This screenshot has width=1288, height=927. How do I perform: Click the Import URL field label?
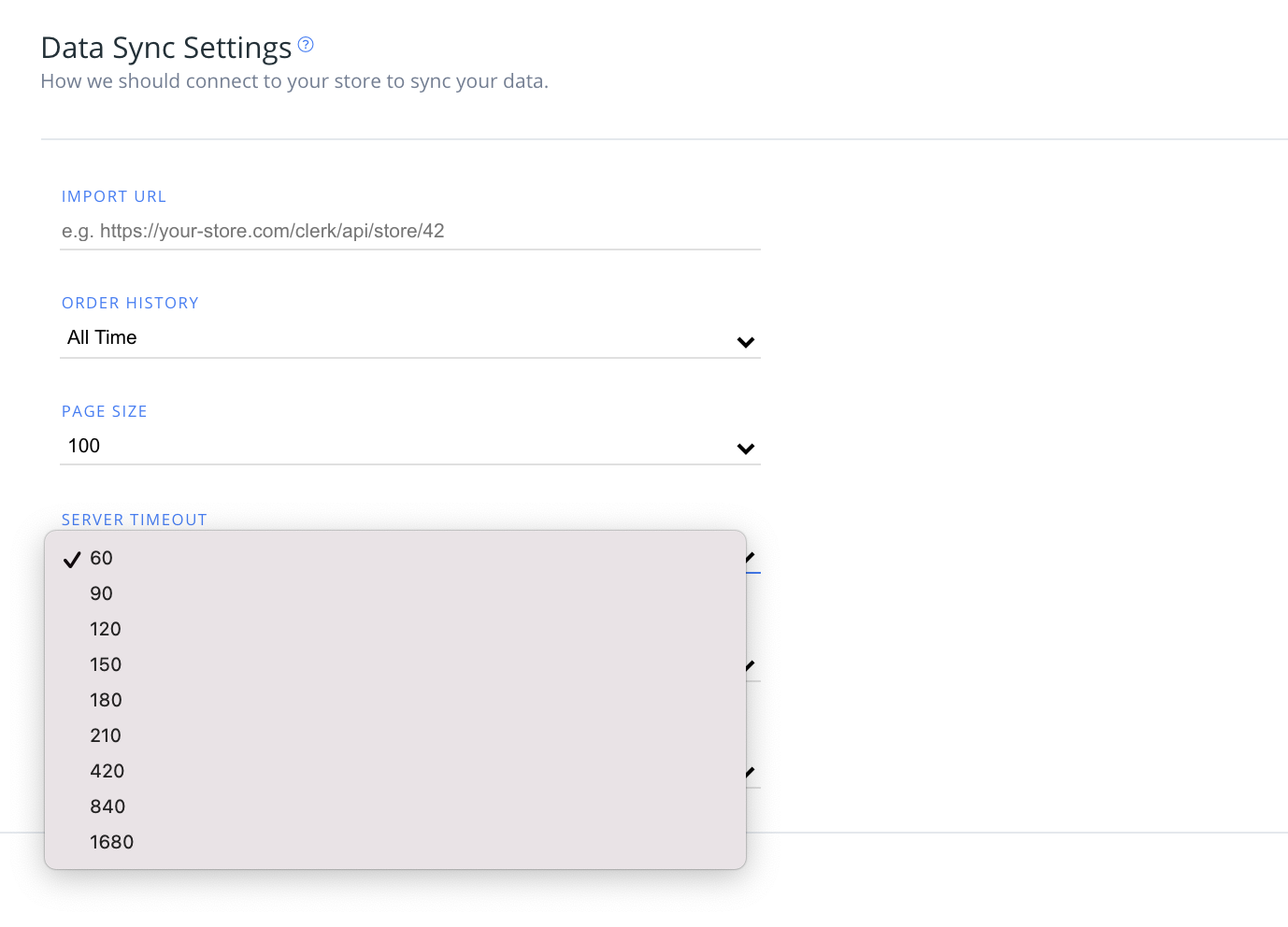click(113, 196)
